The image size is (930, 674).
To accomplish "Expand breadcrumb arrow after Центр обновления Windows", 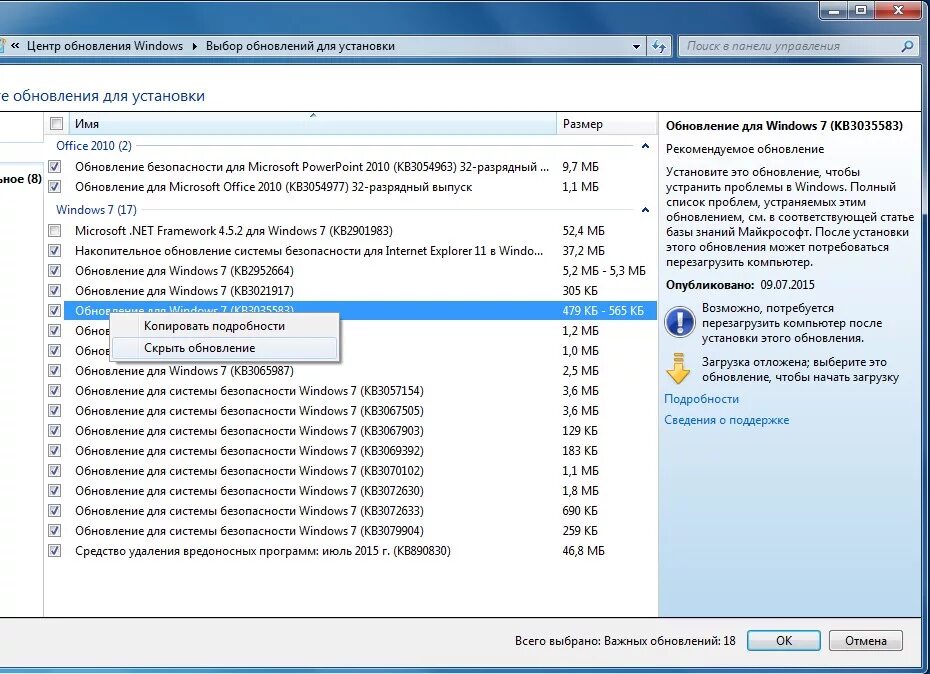I will click(x=195, y=46).
